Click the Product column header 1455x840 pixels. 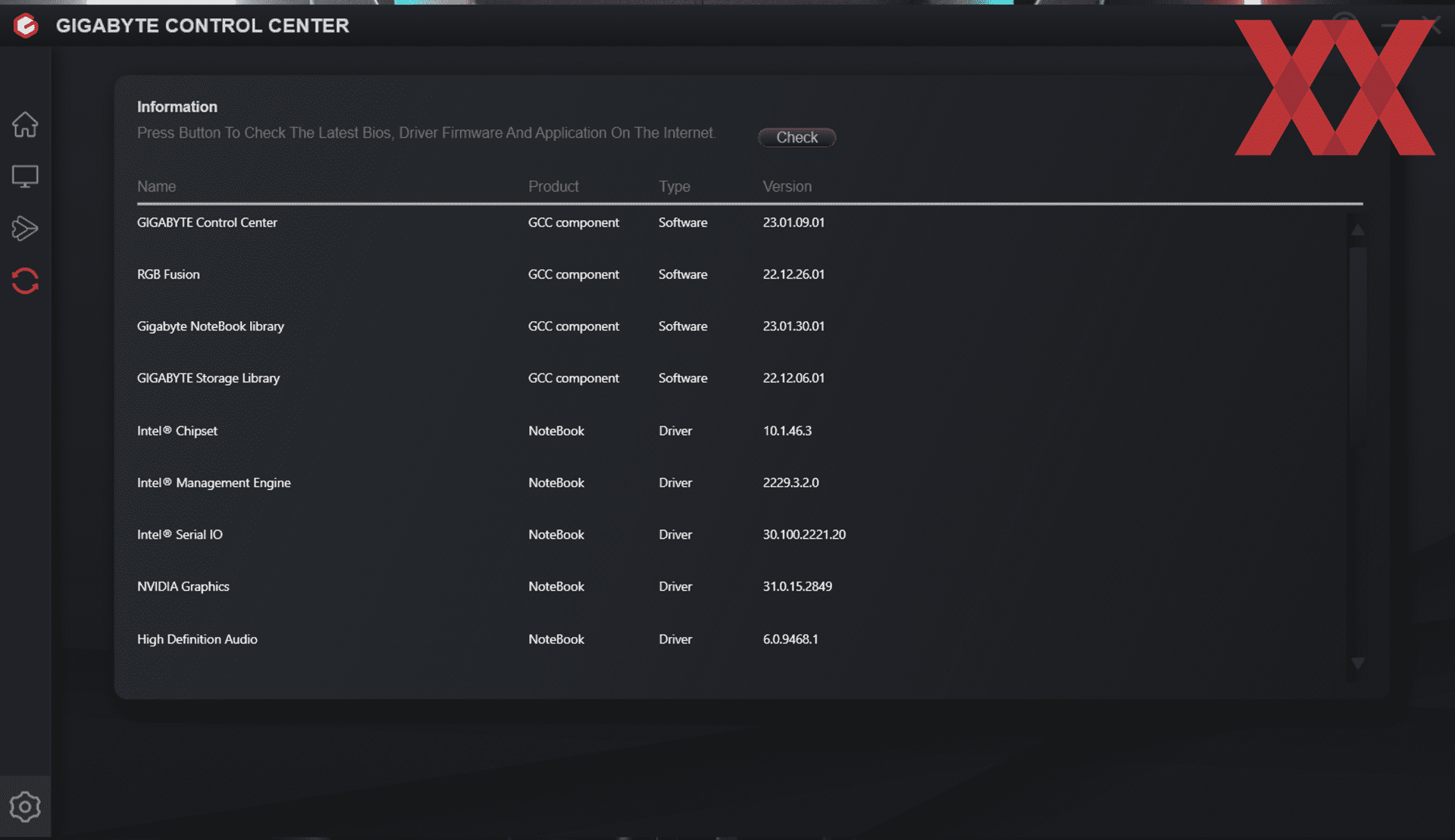pyautogui.click(x=553, y=186)
